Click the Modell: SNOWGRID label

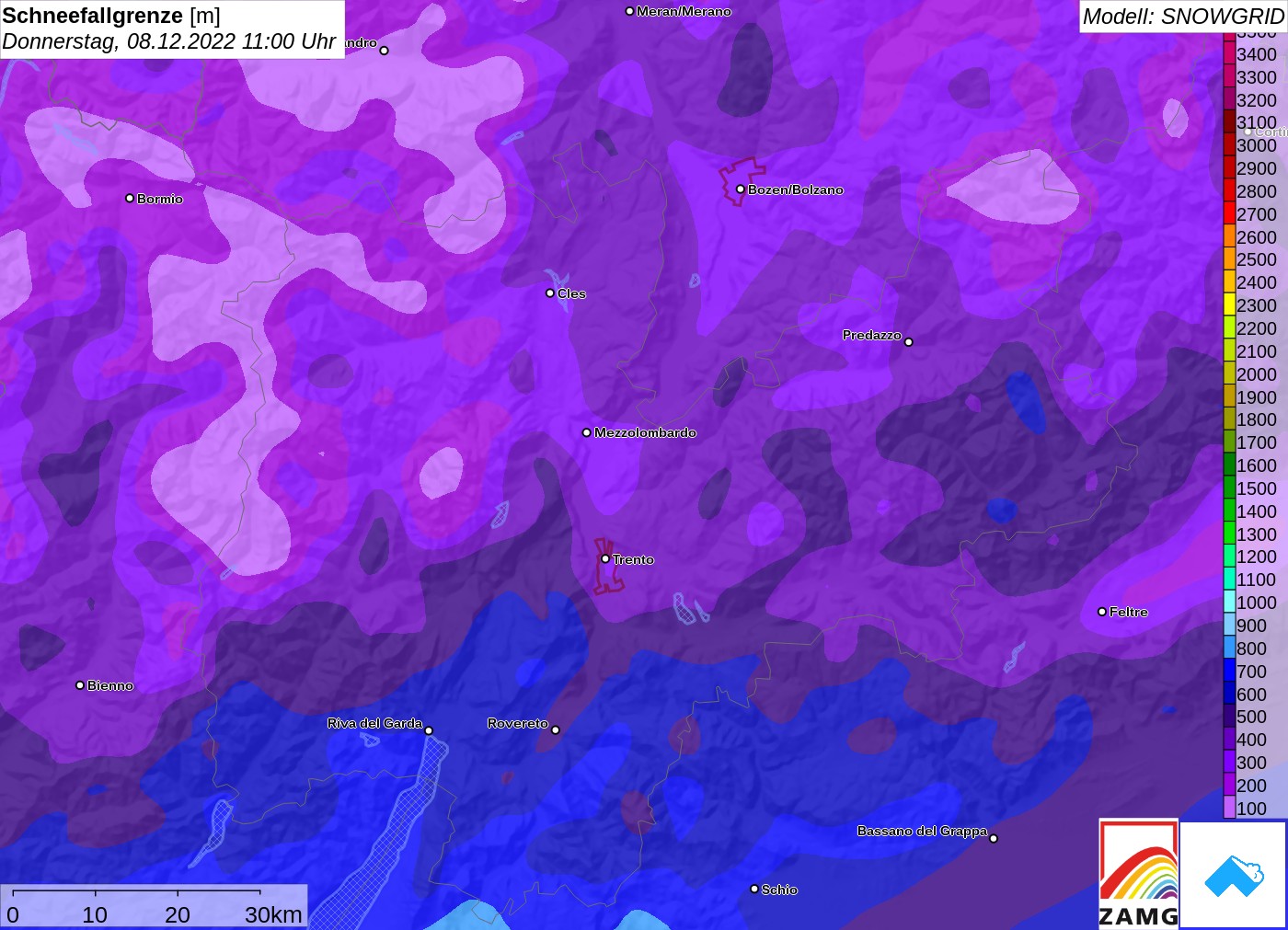click(1183, 17)
